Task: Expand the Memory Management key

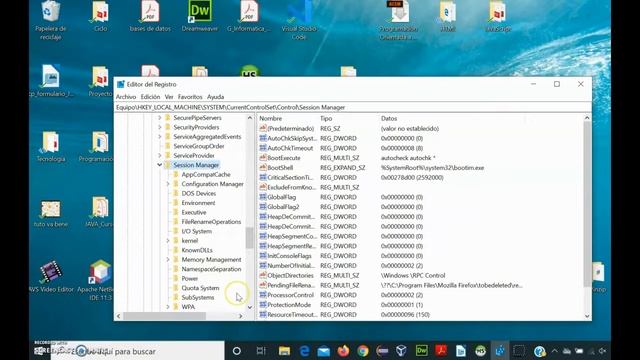Action: coord(168,260)
